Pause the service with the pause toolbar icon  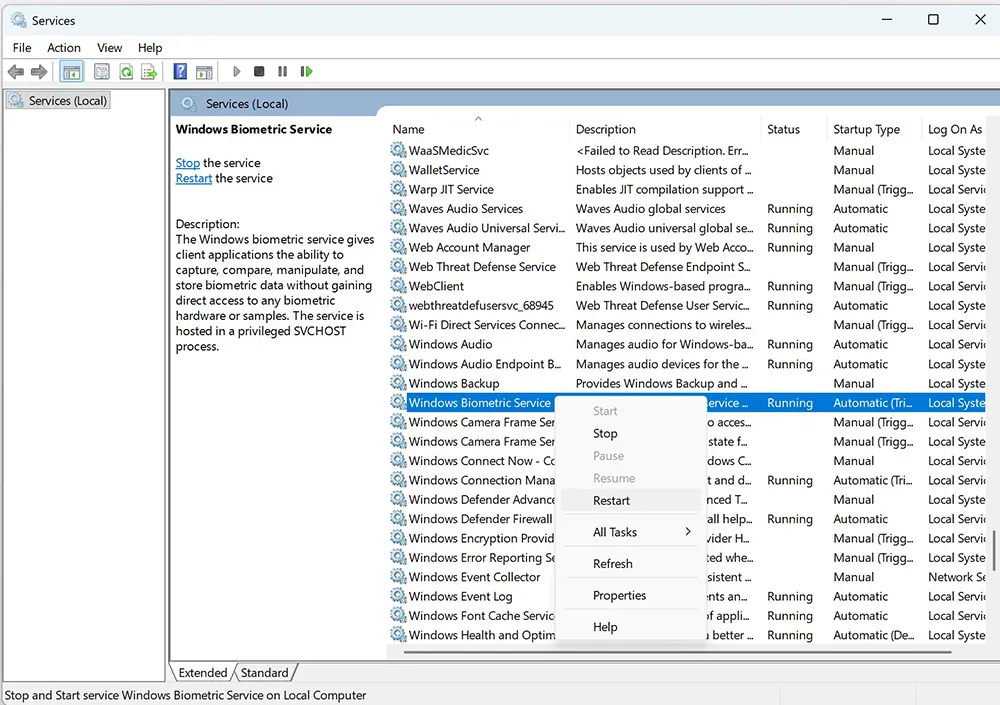click(282, 71)
